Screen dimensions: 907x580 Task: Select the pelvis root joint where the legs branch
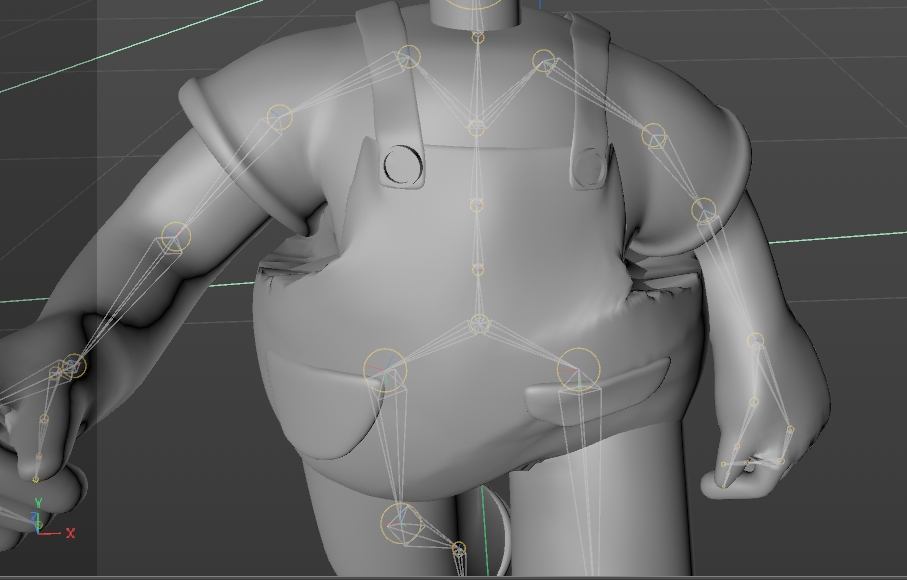tap(480, 324)
